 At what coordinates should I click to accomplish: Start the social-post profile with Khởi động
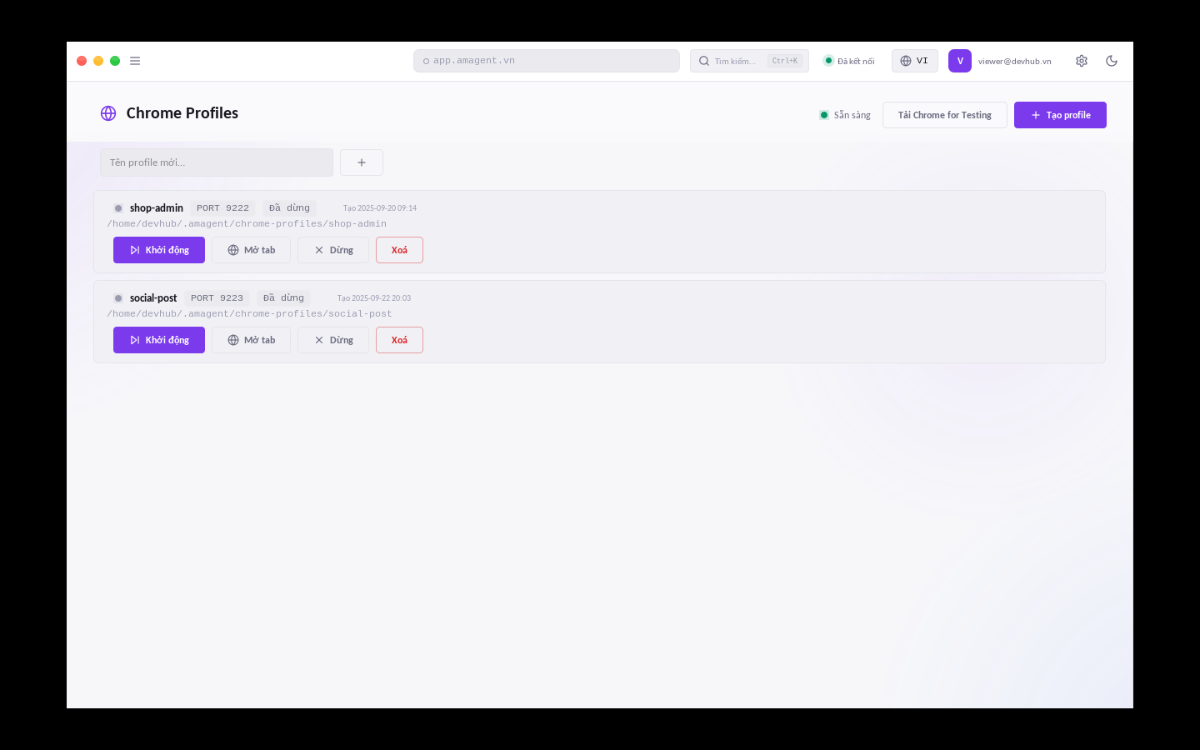point(159,340)
